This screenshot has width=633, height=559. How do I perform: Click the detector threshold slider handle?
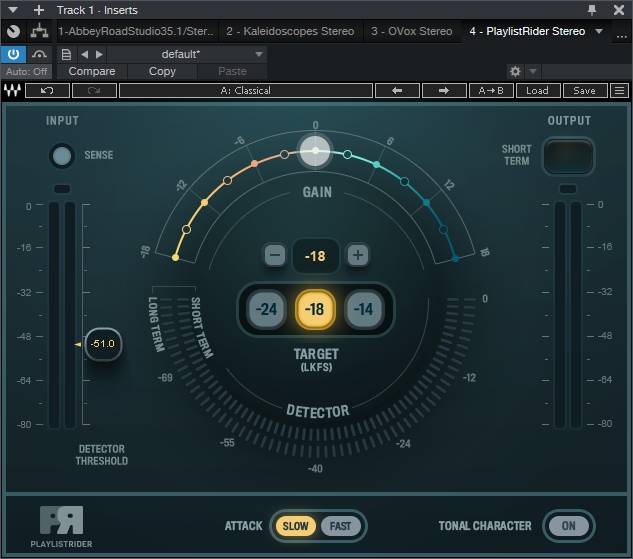(102, 344)
